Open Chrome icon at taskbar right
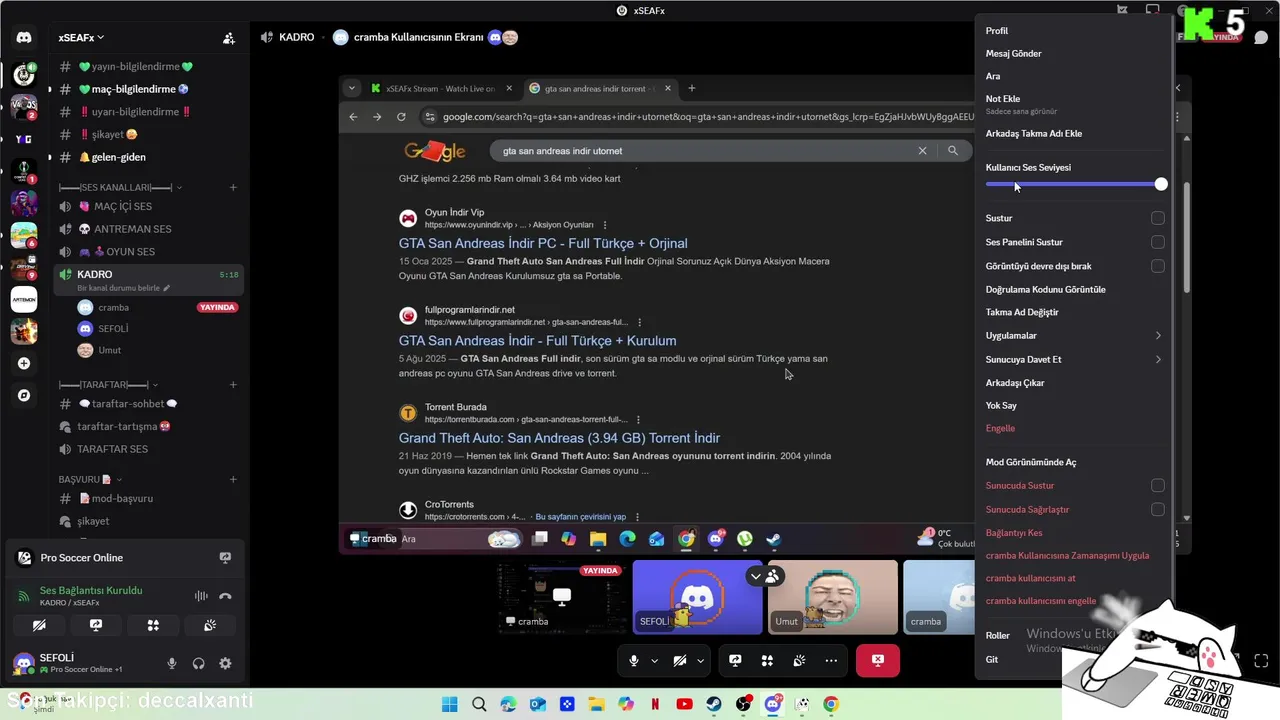Viewport: 1280px width, 720px height. point(831,704)
